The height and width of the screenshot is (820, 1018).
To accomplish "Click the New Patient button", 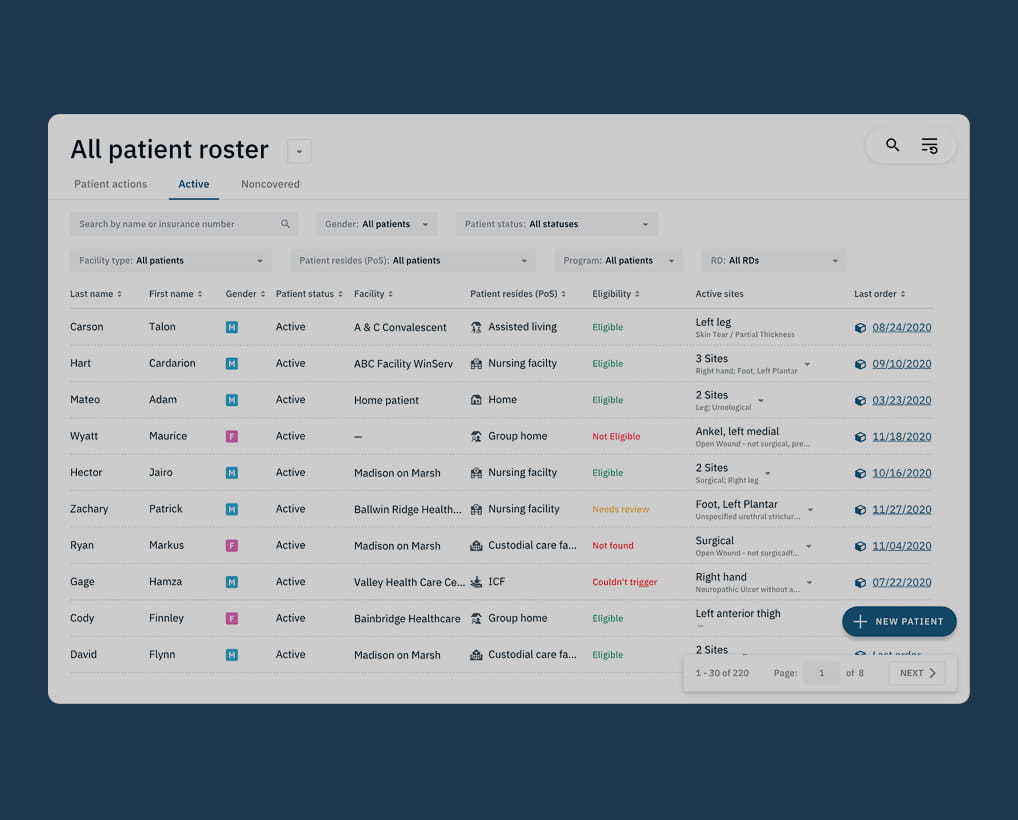I will [x=899, y=621].
